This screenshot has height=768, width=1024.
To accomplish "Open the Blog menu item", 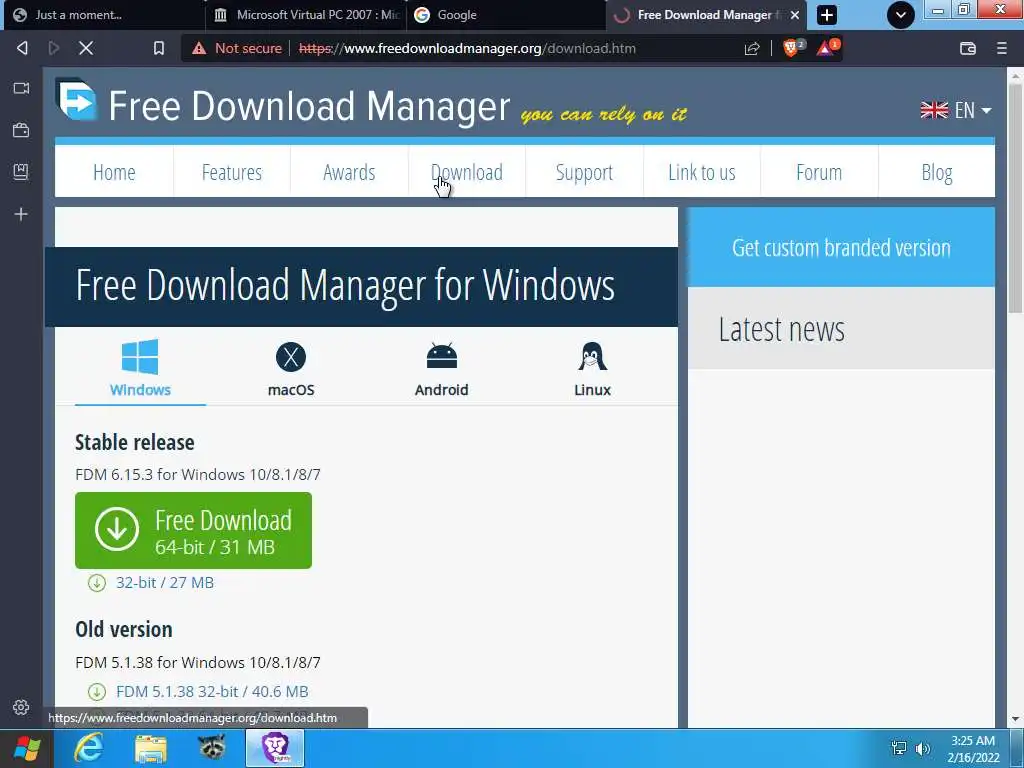I will pos(936,172).
